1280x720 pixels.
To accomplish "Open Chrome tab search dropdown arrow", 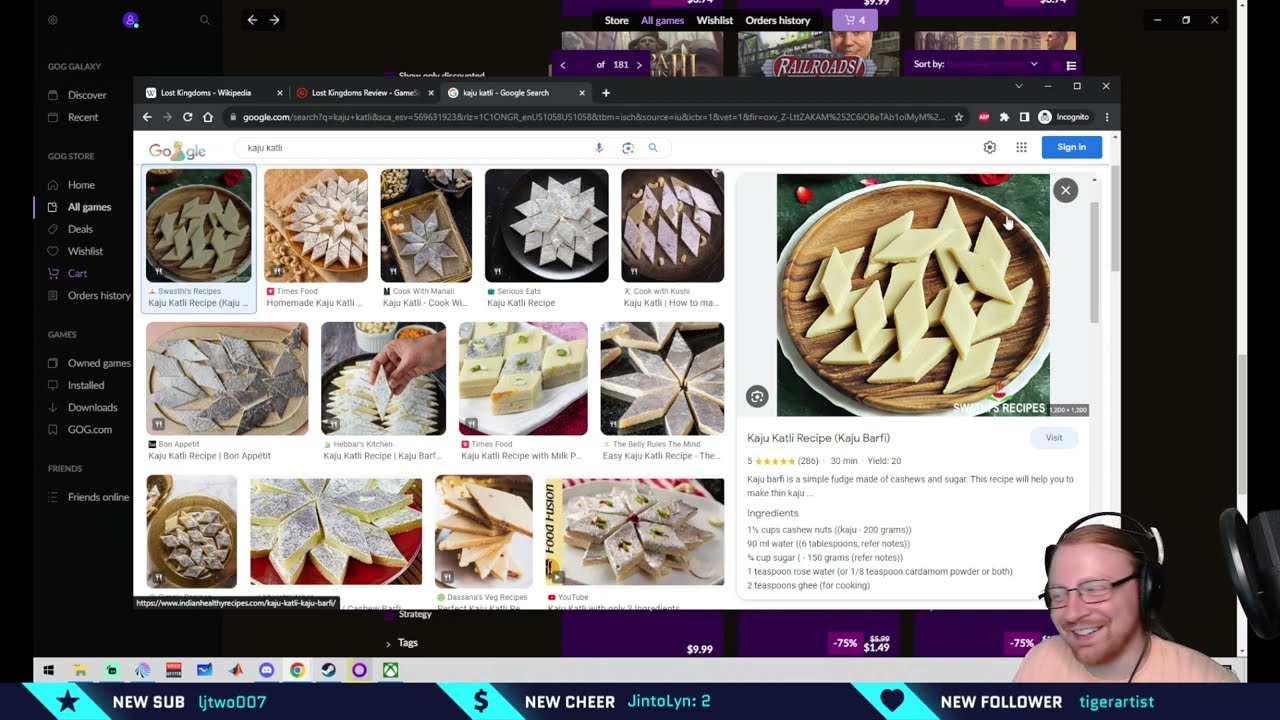I will coord(1018,86).
